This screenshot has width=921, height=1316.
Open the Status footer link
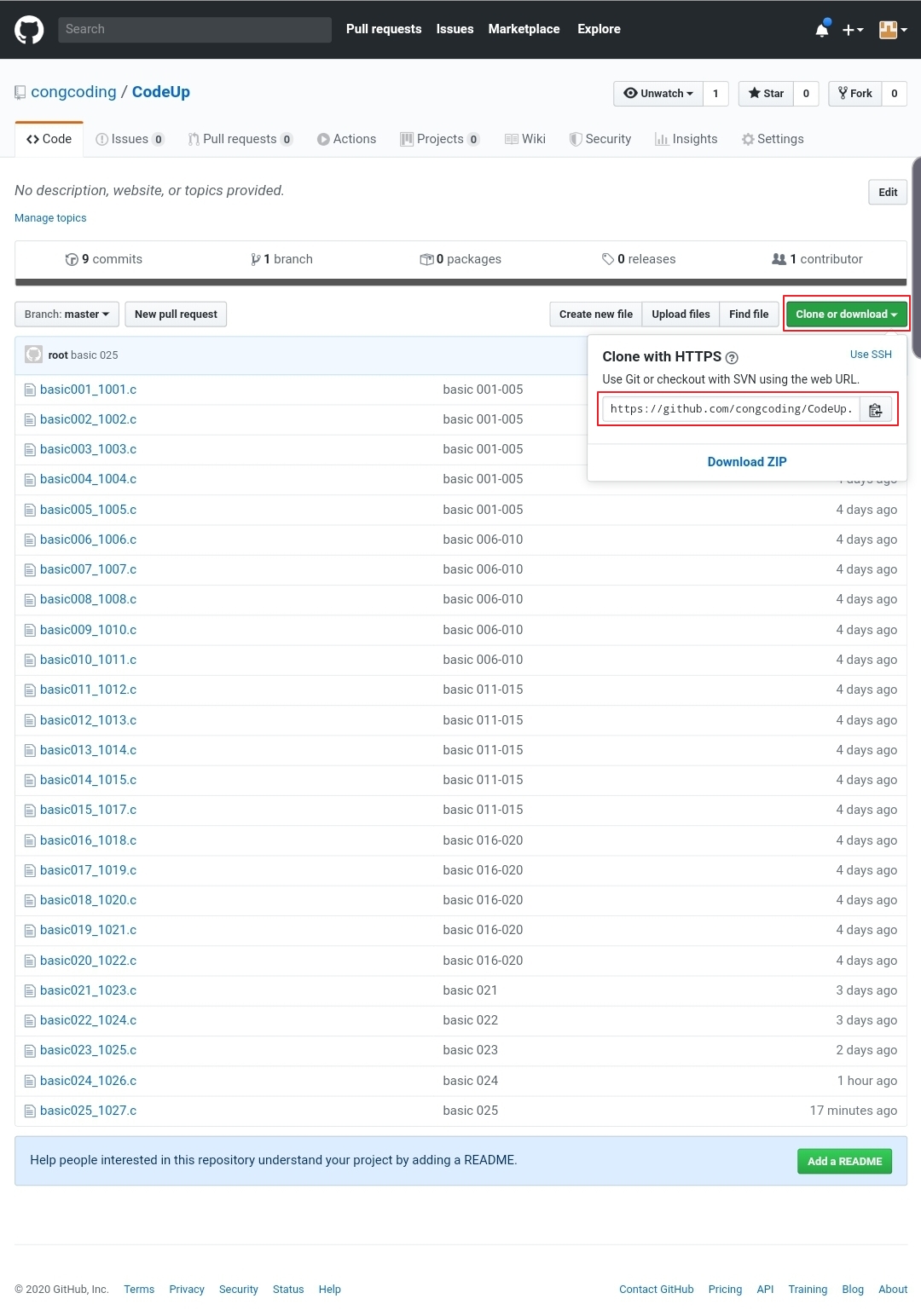pos(288,1290)
